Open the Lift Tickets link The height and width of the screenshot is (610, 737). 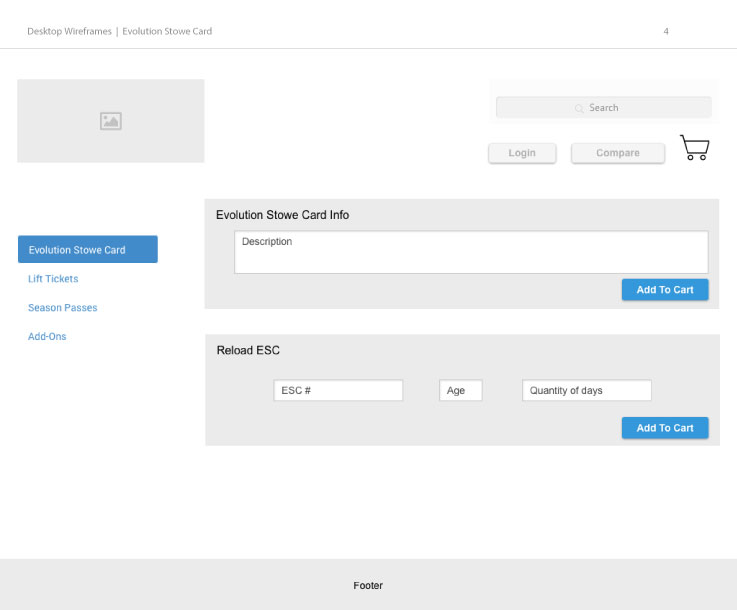point(53,279)
